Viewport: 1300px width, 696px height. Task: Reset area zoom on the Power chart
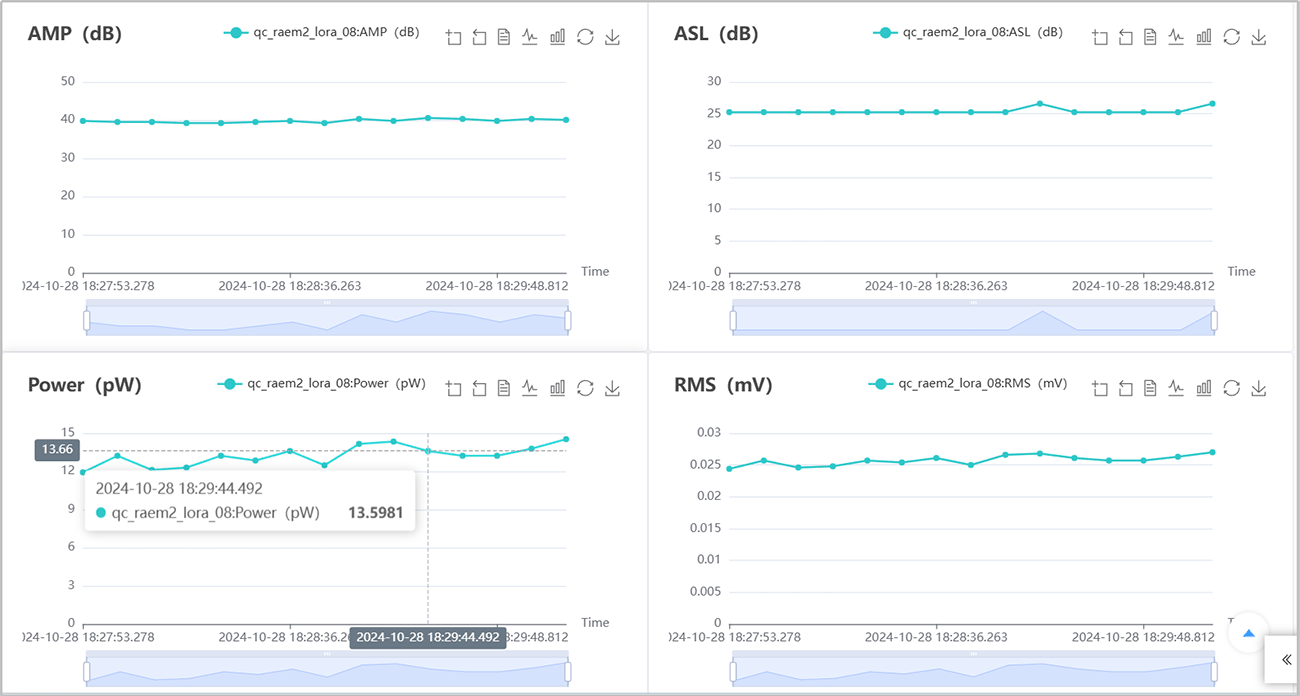pyautogui.click(x=479, y=388)
